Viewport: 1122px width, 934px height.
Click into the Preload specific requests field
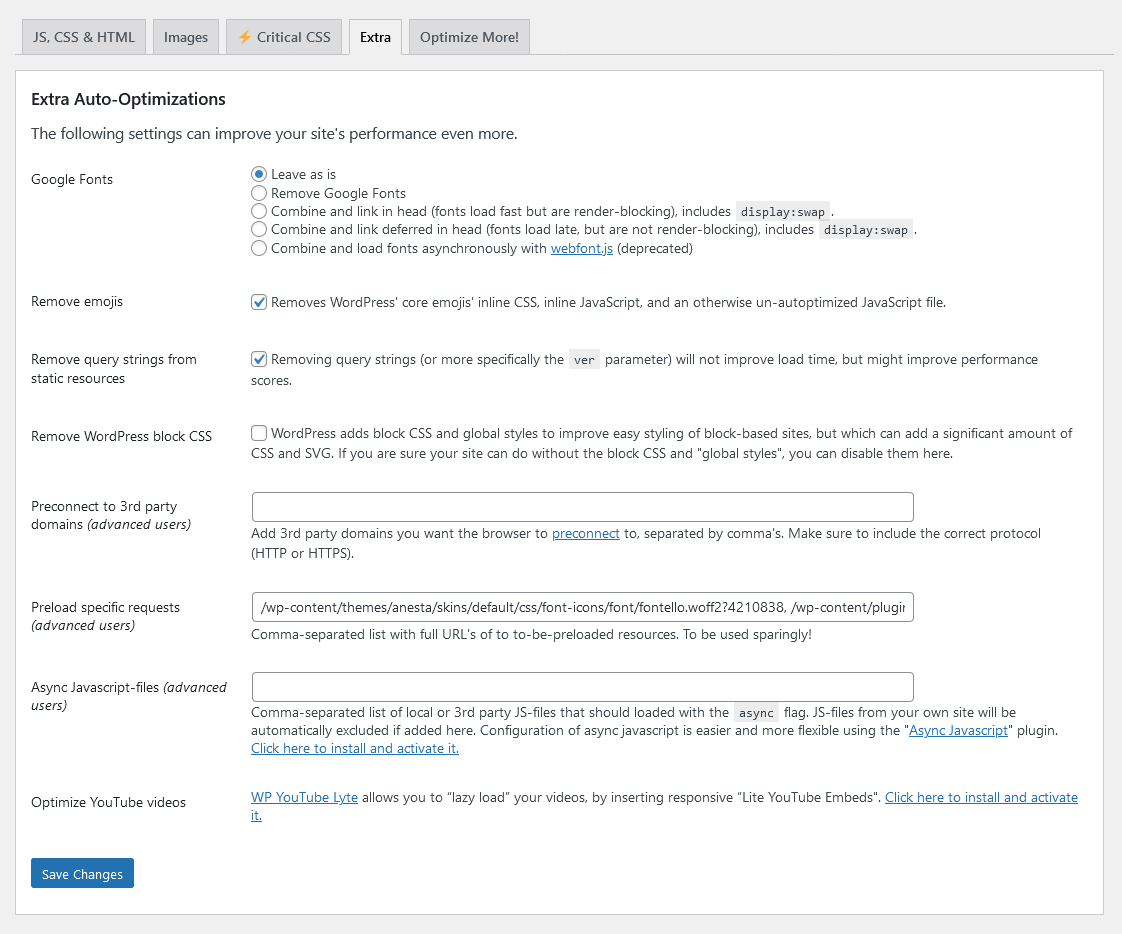tap(582, 607)
